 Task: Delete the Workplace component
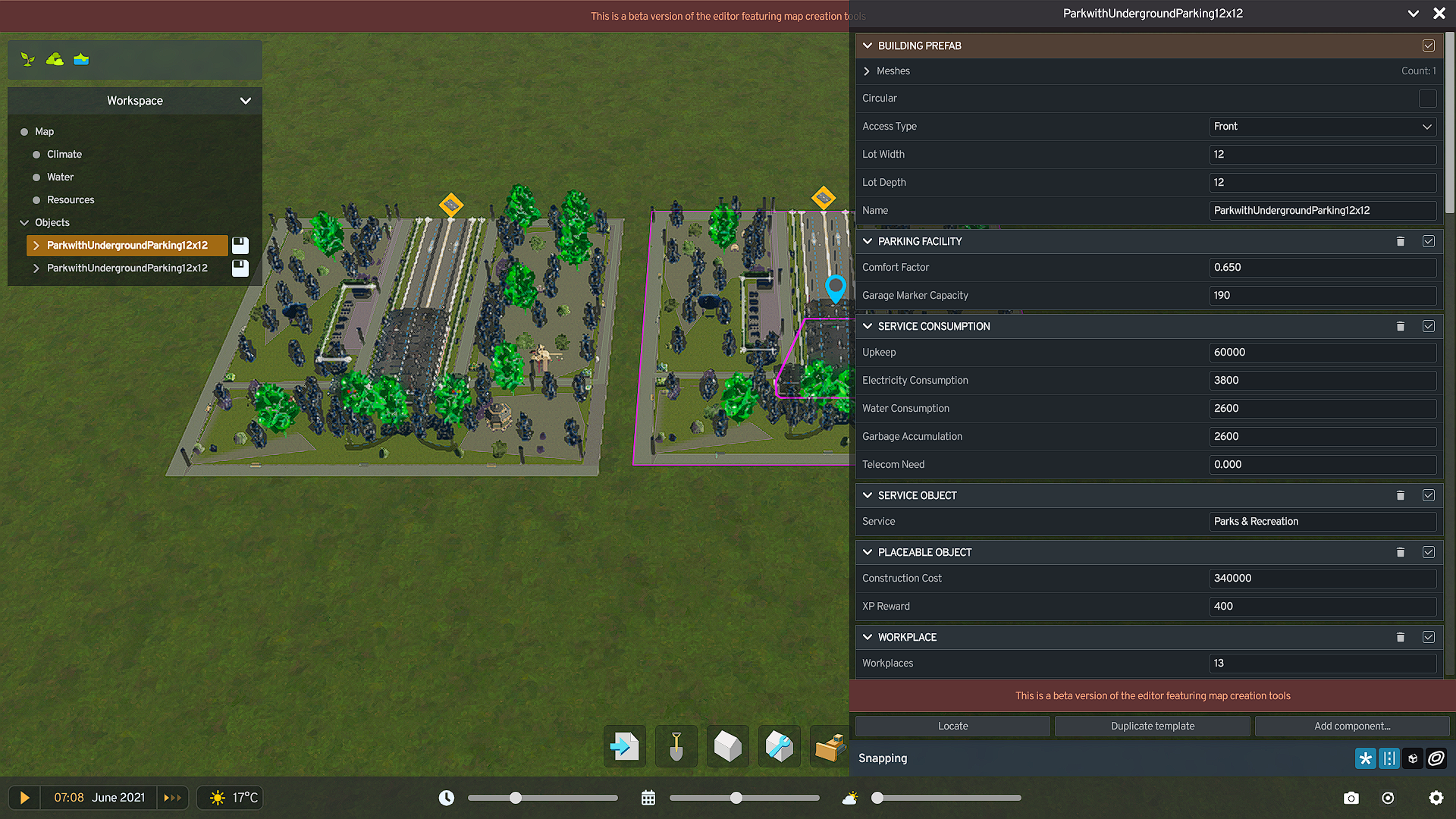(x=1401, y=637)
